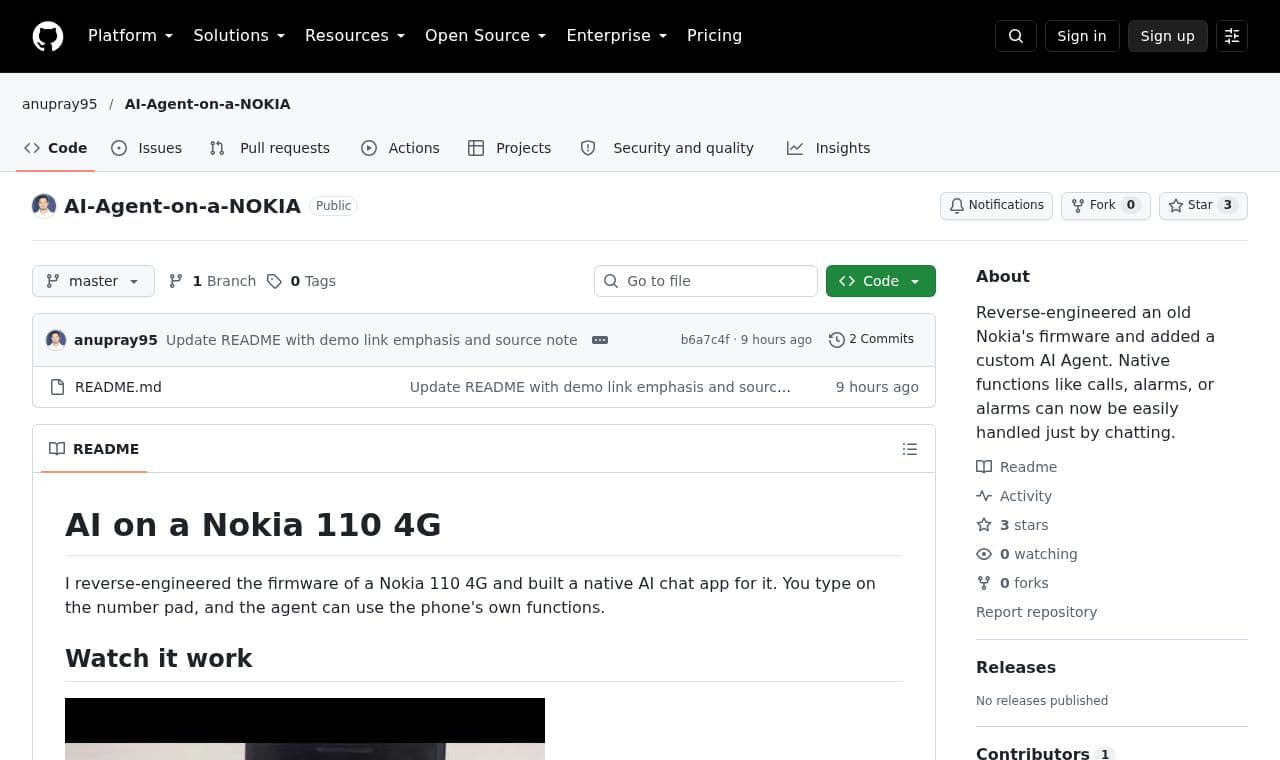Viewport: 1280px width, 760px height.
Task: Open the Projects tab
Action: tap(509, 148)
